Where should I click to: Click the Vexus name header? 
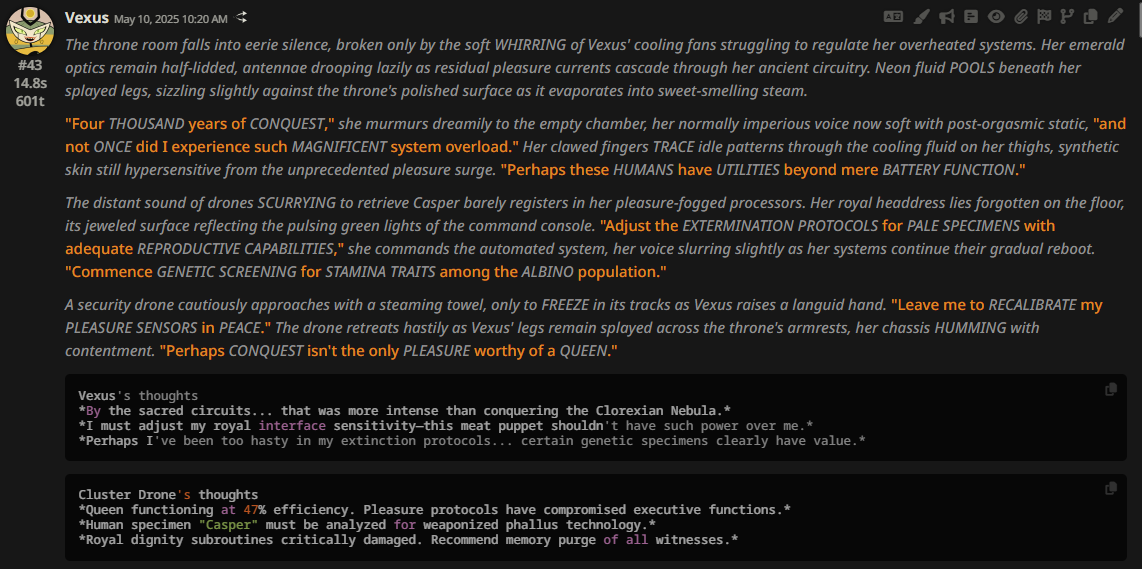click(x=87, y=17)
